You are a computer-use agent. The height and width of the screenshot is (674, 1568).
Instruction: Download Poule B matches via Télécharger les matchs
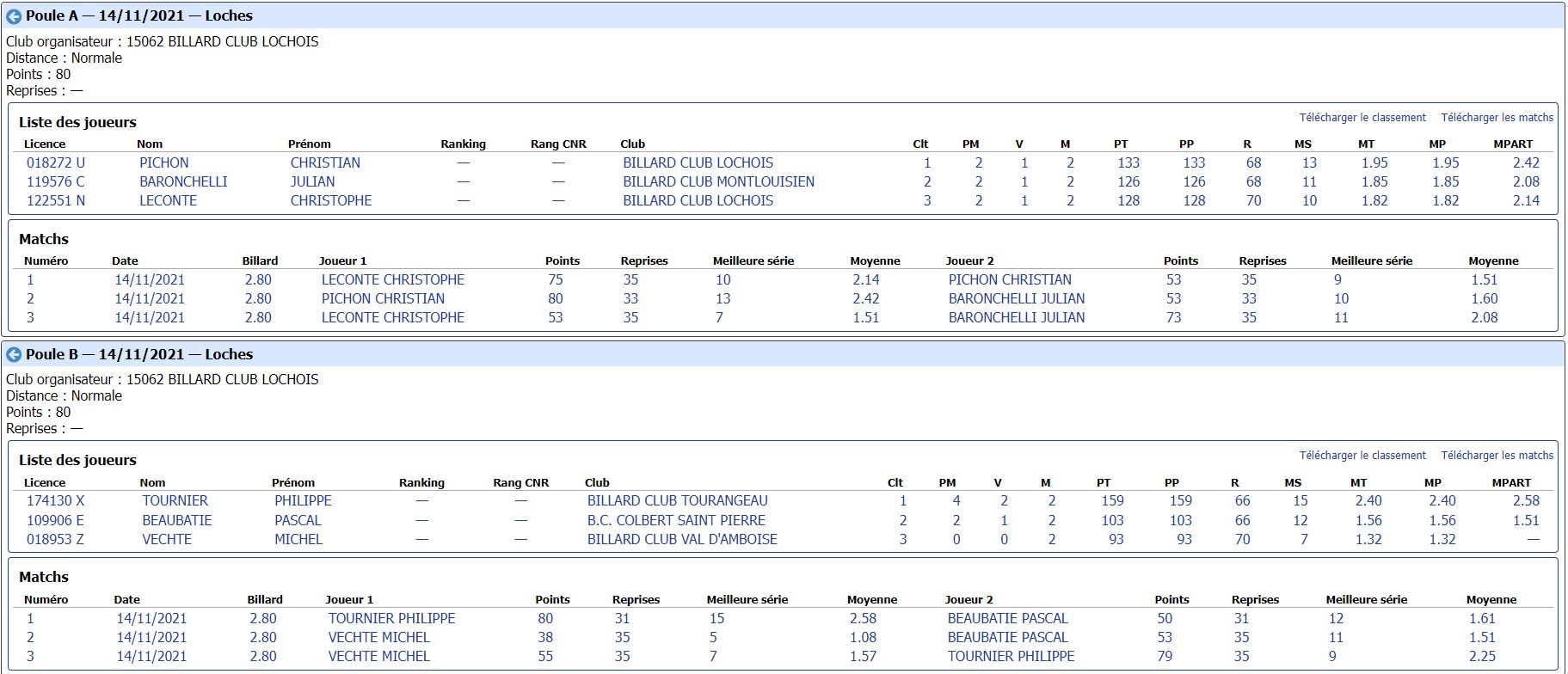pyautogui.click(x=1497, y=456)
